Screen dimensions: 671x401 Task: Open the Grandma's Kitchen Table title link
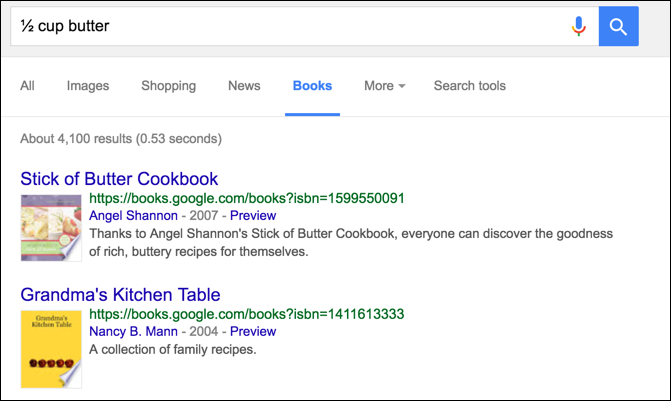tap(120, 294)
